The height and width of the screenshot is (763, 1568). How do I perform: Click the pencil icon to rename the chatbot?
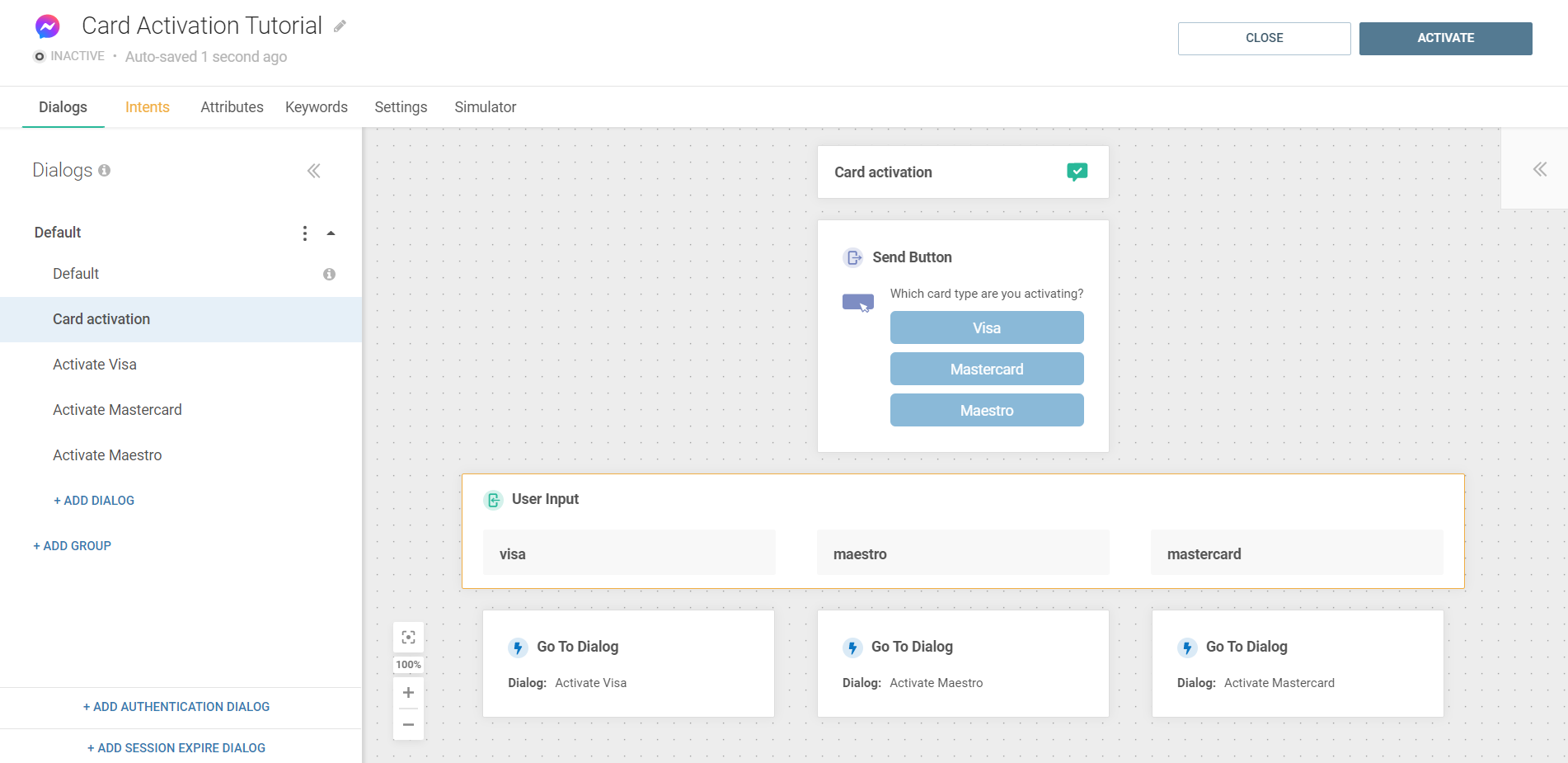(x=340, y=26)
